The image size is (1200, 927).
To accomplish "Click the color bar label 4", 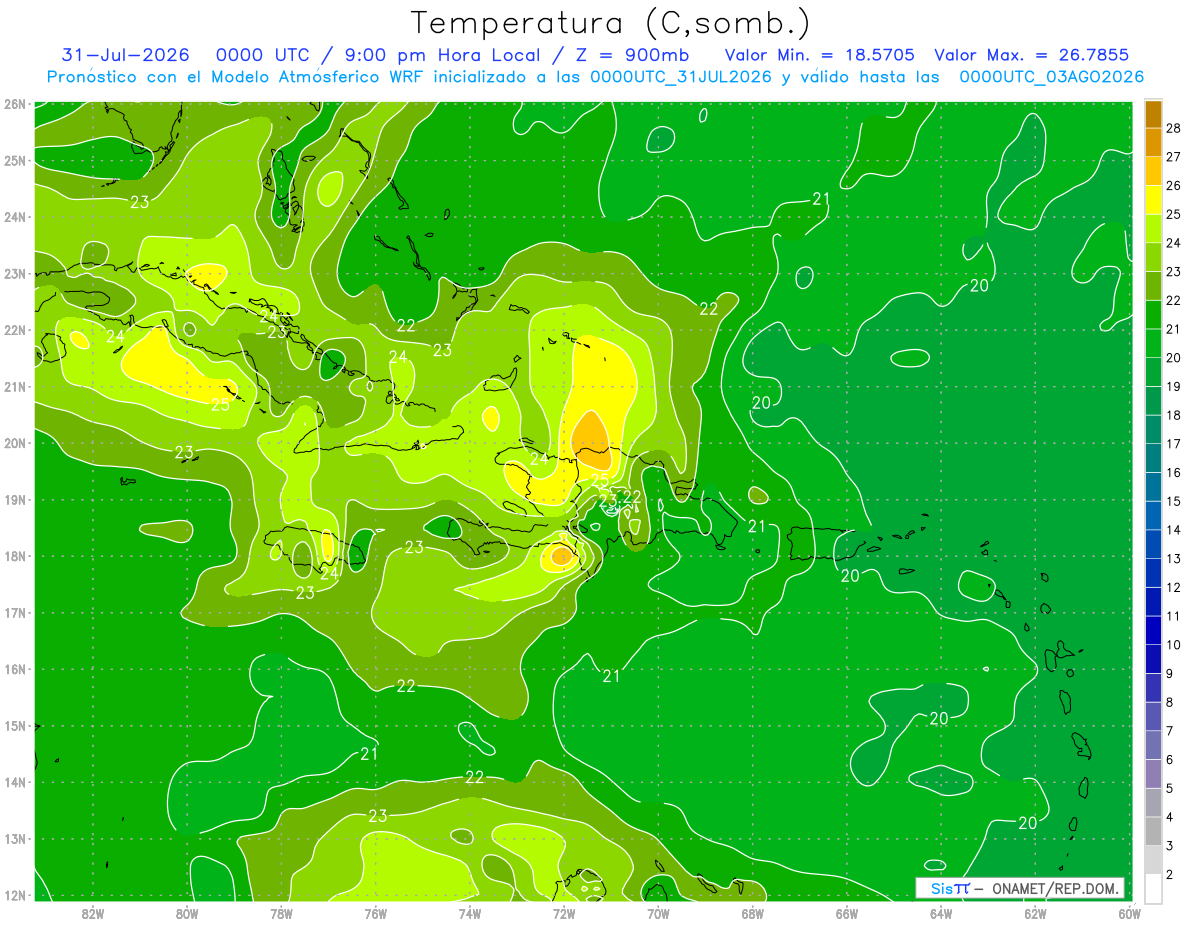I will pyautogui.click(x=1169, y=817).
